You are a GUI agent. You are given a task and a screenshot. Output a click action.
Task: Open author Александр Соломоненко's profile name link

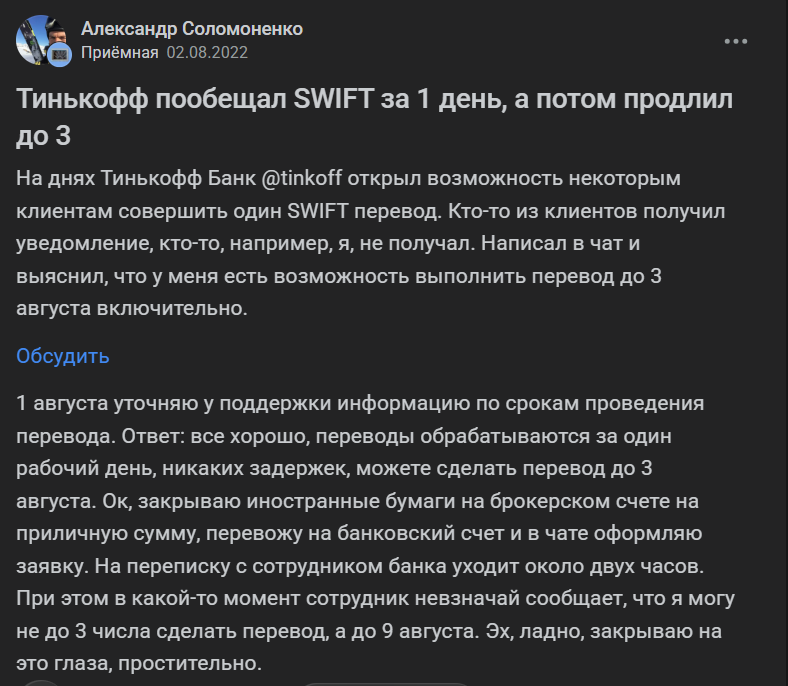pyautogui.click(x=192, y=29)
